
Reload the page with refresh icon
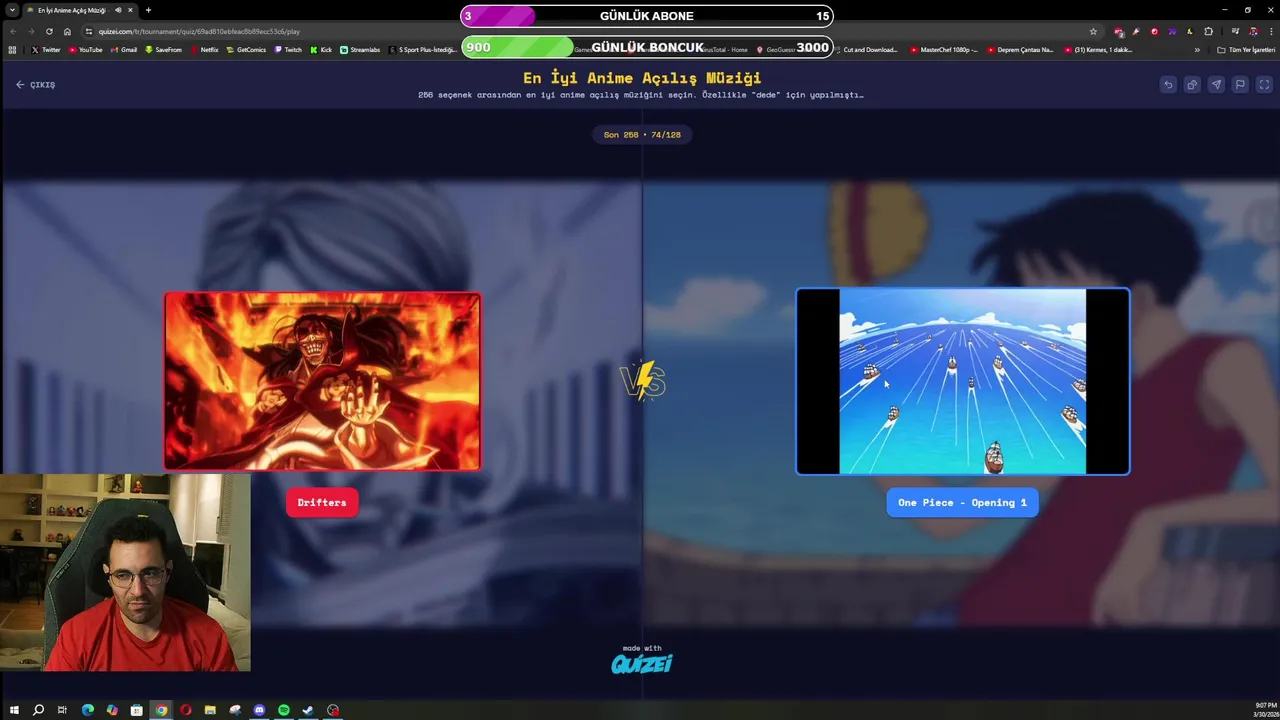49,31
